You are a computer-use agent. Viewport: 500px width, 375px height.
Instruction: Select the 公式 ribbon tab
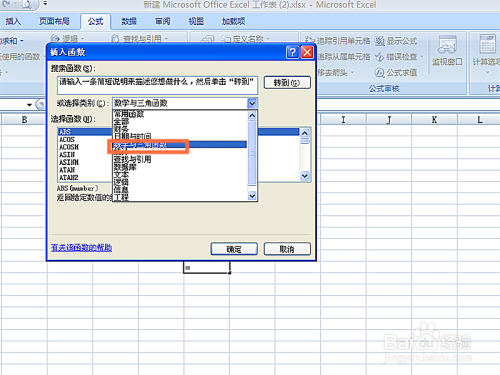[x=96, y=22]
